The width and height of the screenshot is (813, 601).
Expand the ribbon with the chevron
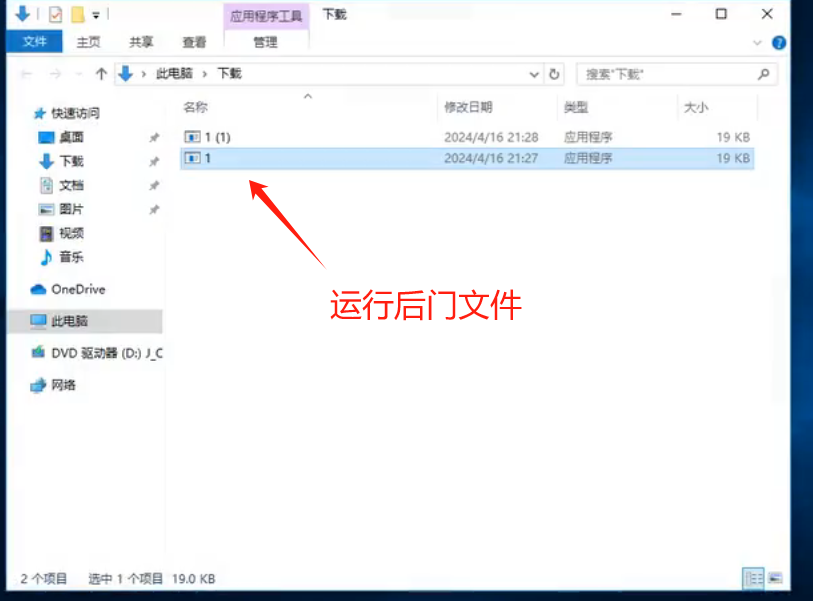758,43
